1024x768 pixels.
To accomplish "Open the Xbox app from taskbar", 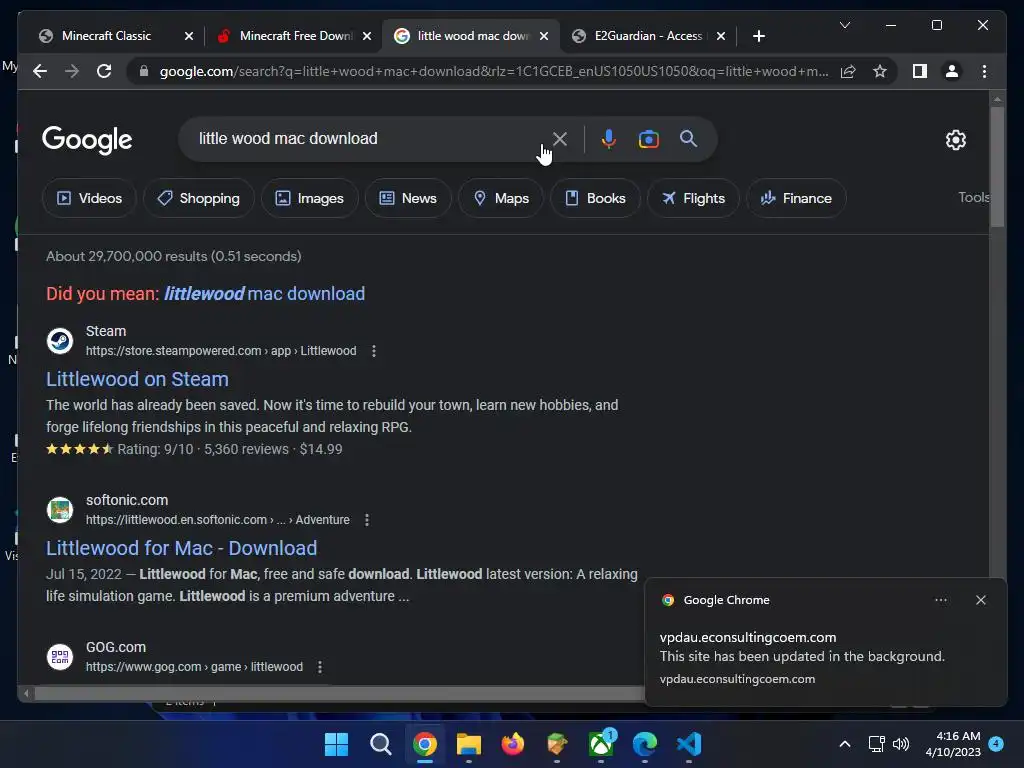I will [x=601, y=744].
